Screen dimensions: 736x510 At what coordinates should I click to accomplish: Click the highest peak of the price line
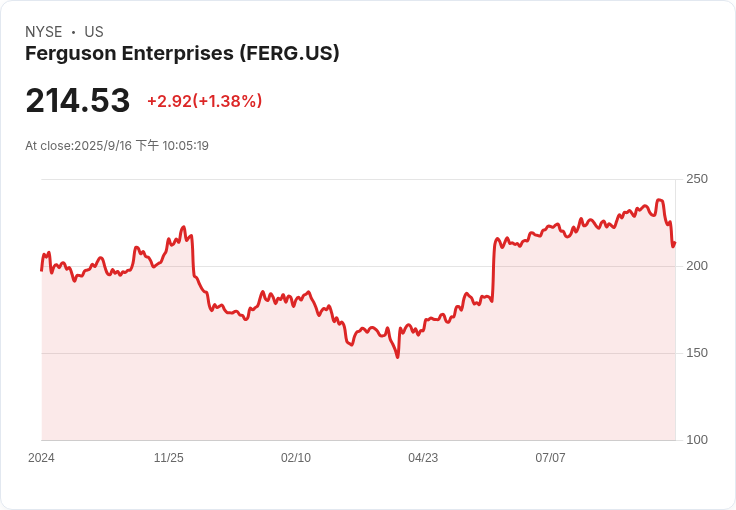659,200
